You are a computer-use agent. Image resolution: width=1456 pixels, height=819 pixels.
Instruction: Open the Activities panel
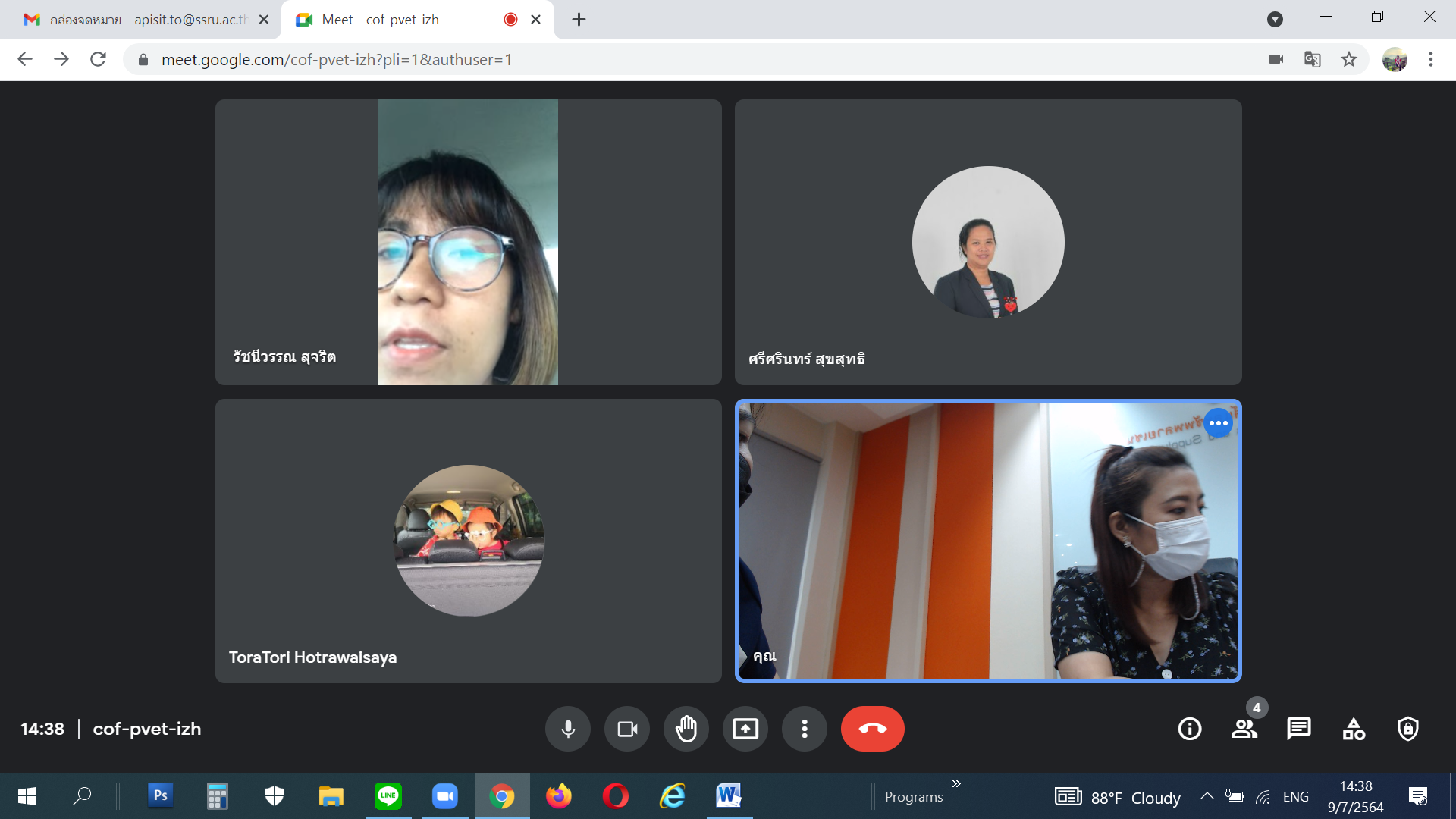tap(1354, 729)
